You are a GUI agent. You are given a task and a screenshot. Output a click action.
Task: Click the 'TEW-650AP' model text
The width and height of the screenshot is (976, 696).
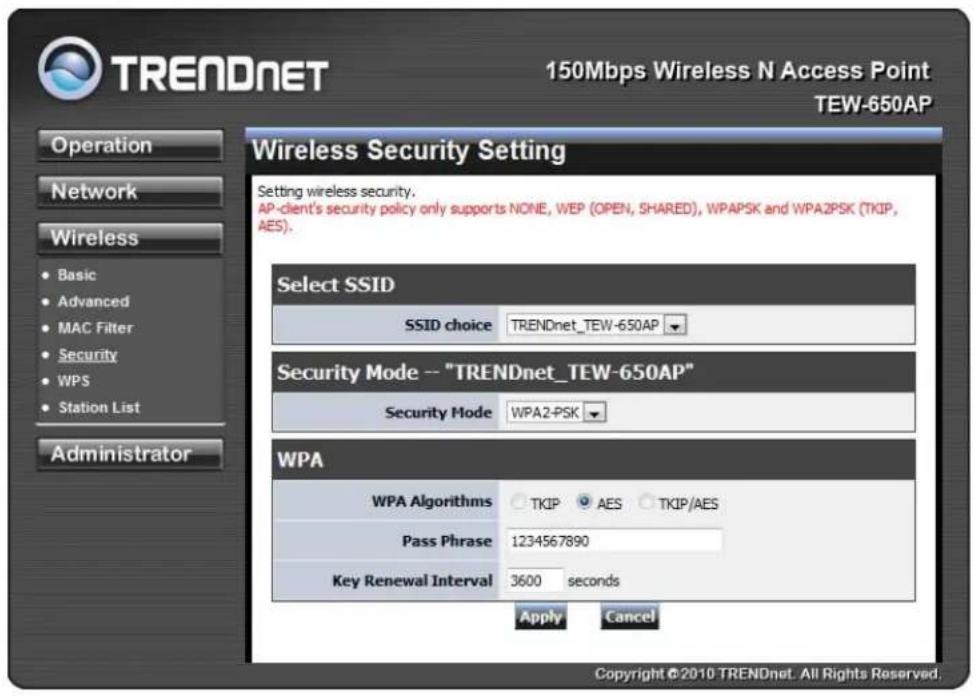[x=873, y=105]
